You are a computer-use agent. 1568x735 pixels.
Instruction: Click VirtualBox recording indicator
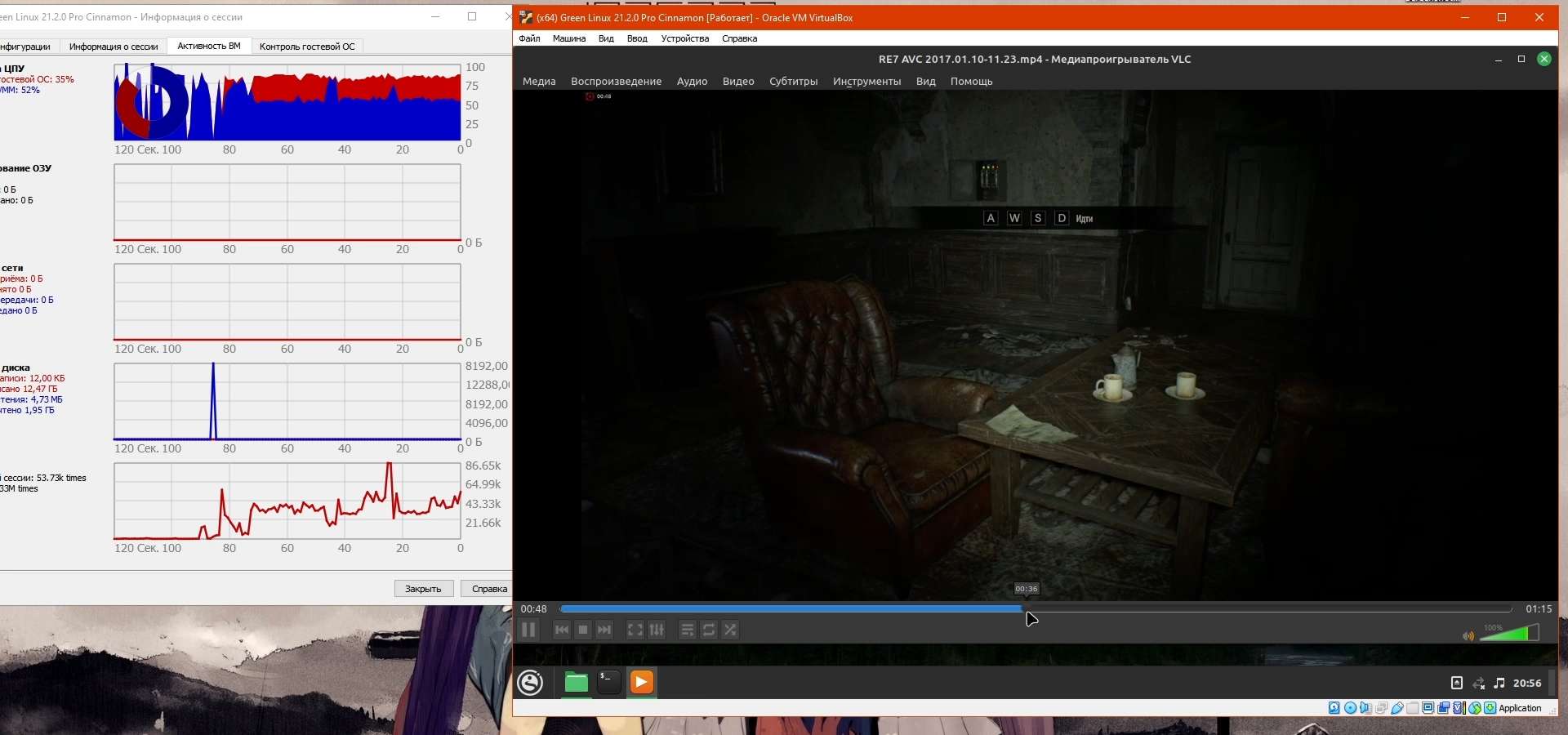pyautogui.click(x=1444, y=708)
